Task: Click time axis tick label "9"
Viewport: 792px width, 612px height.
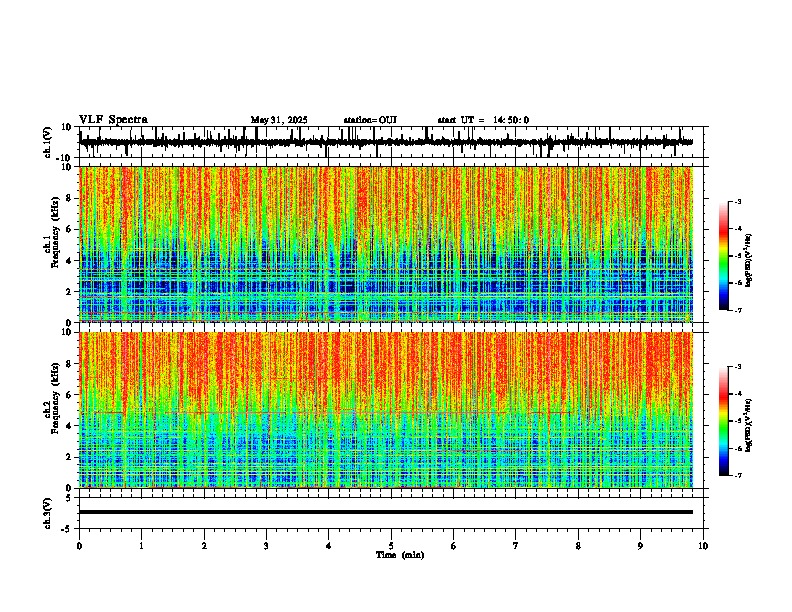Action: 640,546
